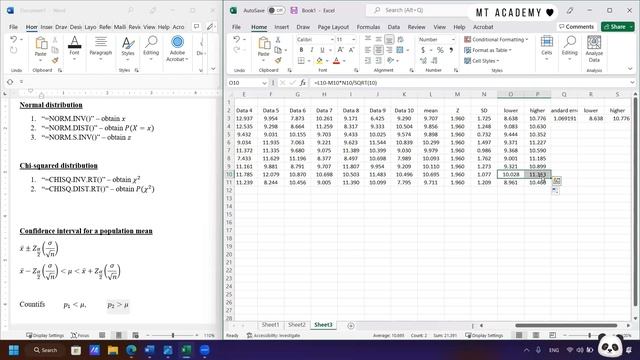Open Format as Table dropdown
640x360 pixels.
[x=488, y=50]
